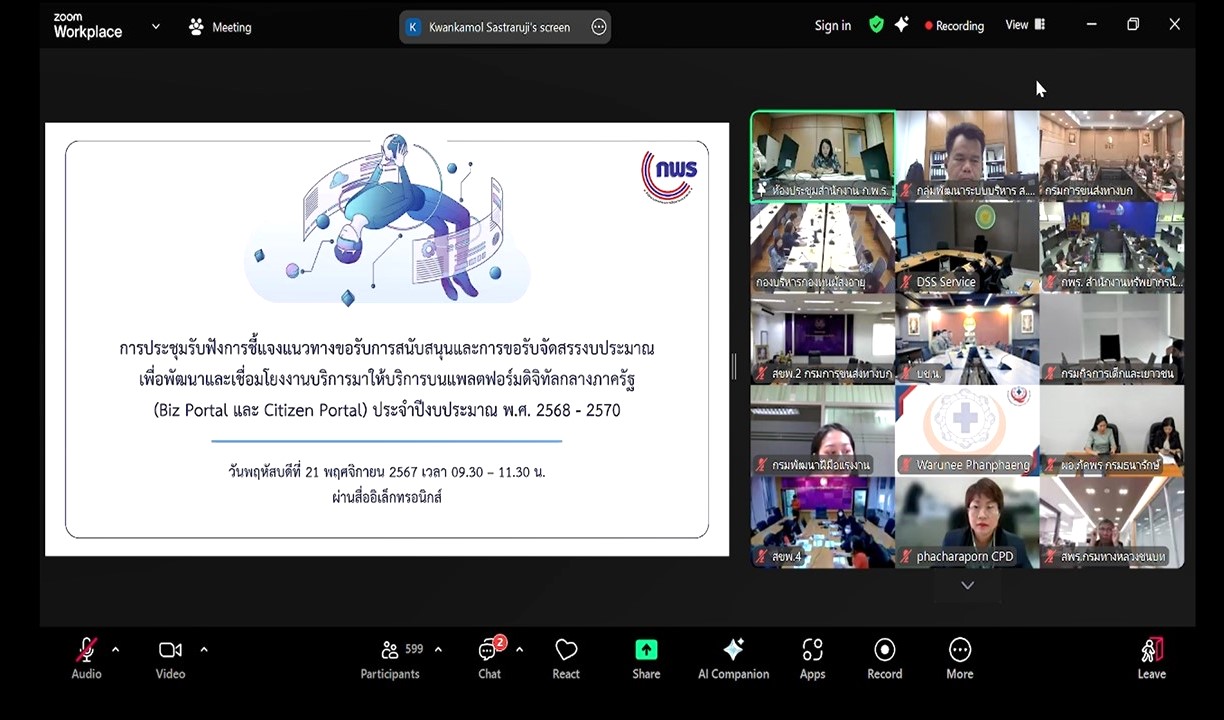Select the กรมการขนส่งทางบก participant video tile
The width and height of the screenshot is (1224, 720).
1112,156
